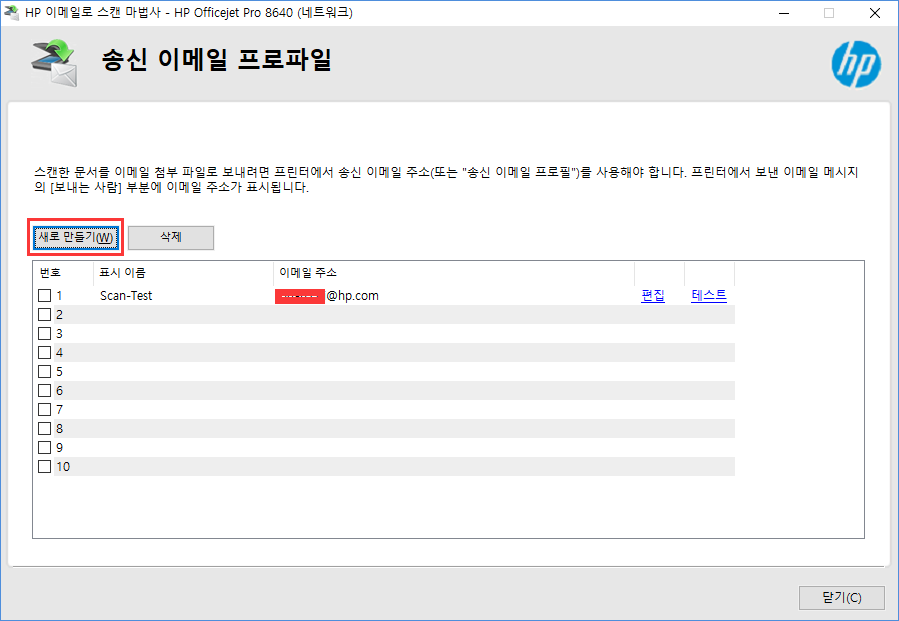Click the 송신 이메일 프로파일 heading
Screen dimensions: 899x621
pyautogui.click(x=217, y=60)
